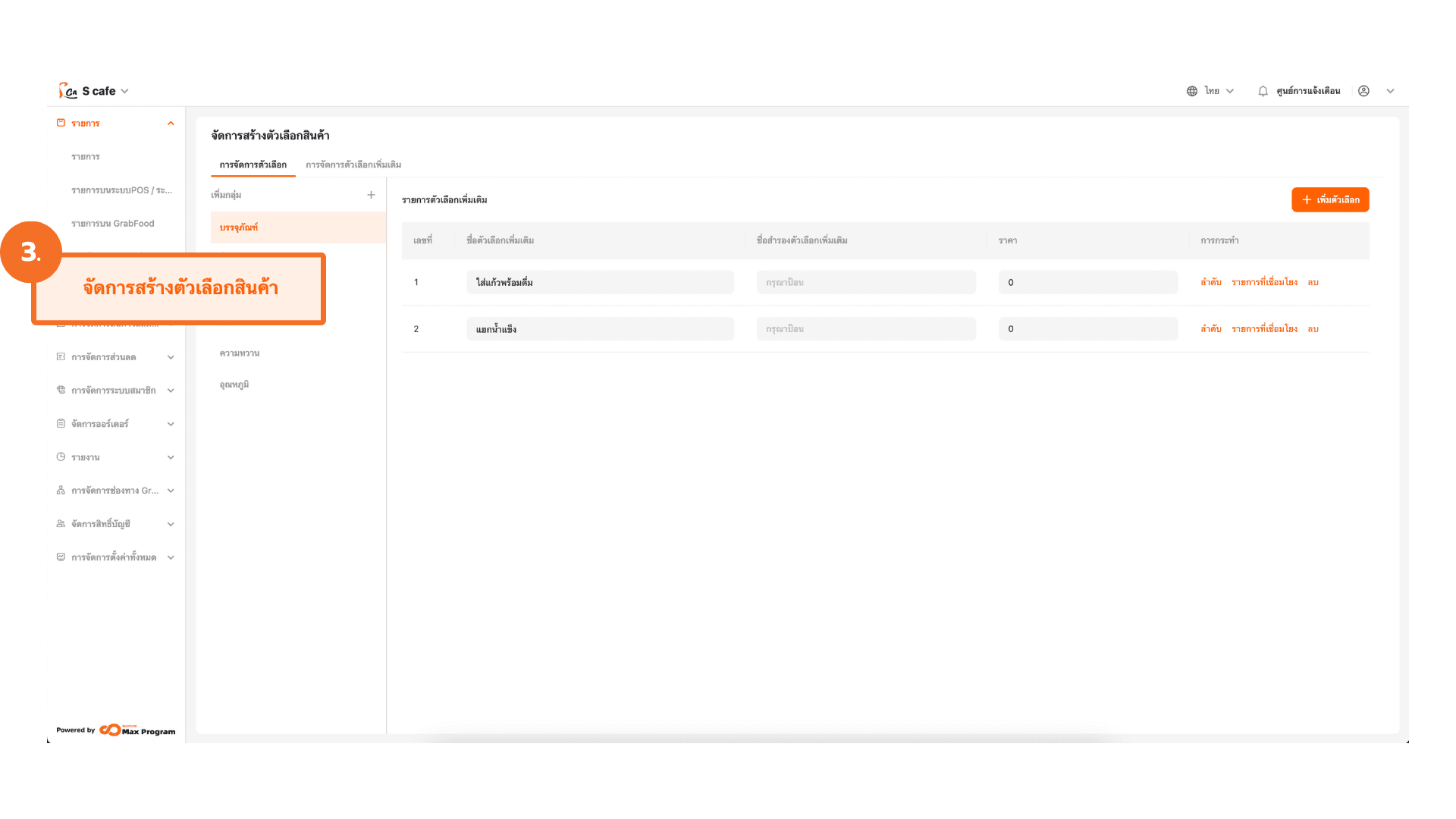
Task: Click ลบ link for row 1
Action: click(1313, 282)
